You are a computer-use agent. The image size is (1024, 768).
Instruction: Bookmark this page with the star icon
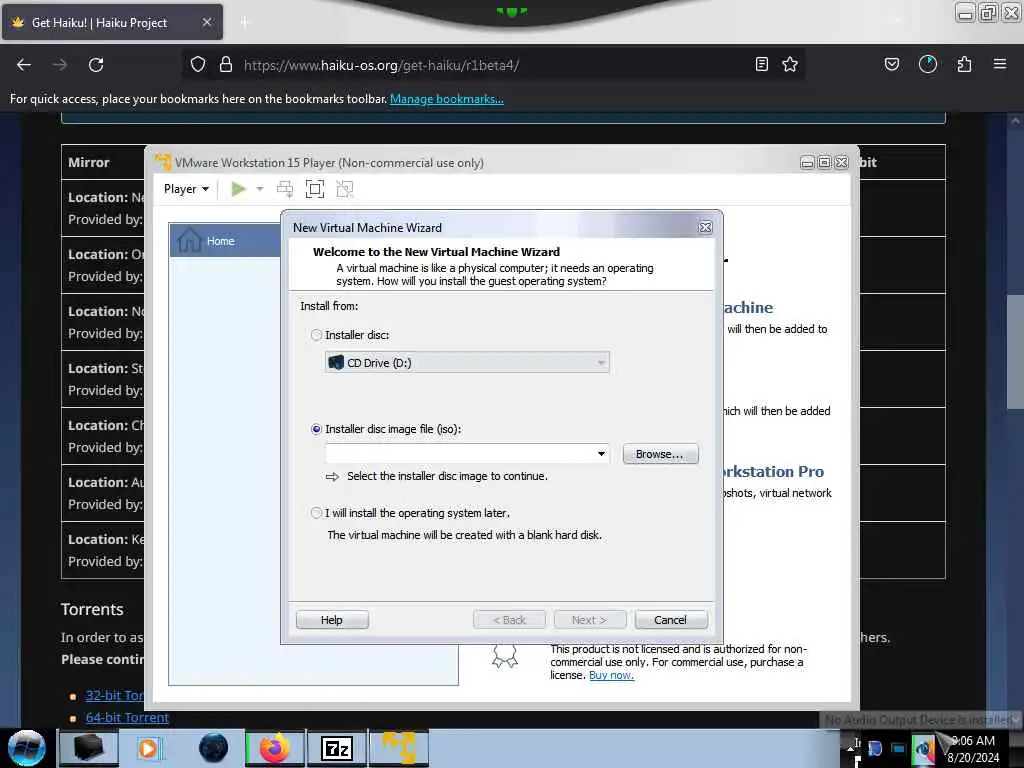(x=790, y=64)
